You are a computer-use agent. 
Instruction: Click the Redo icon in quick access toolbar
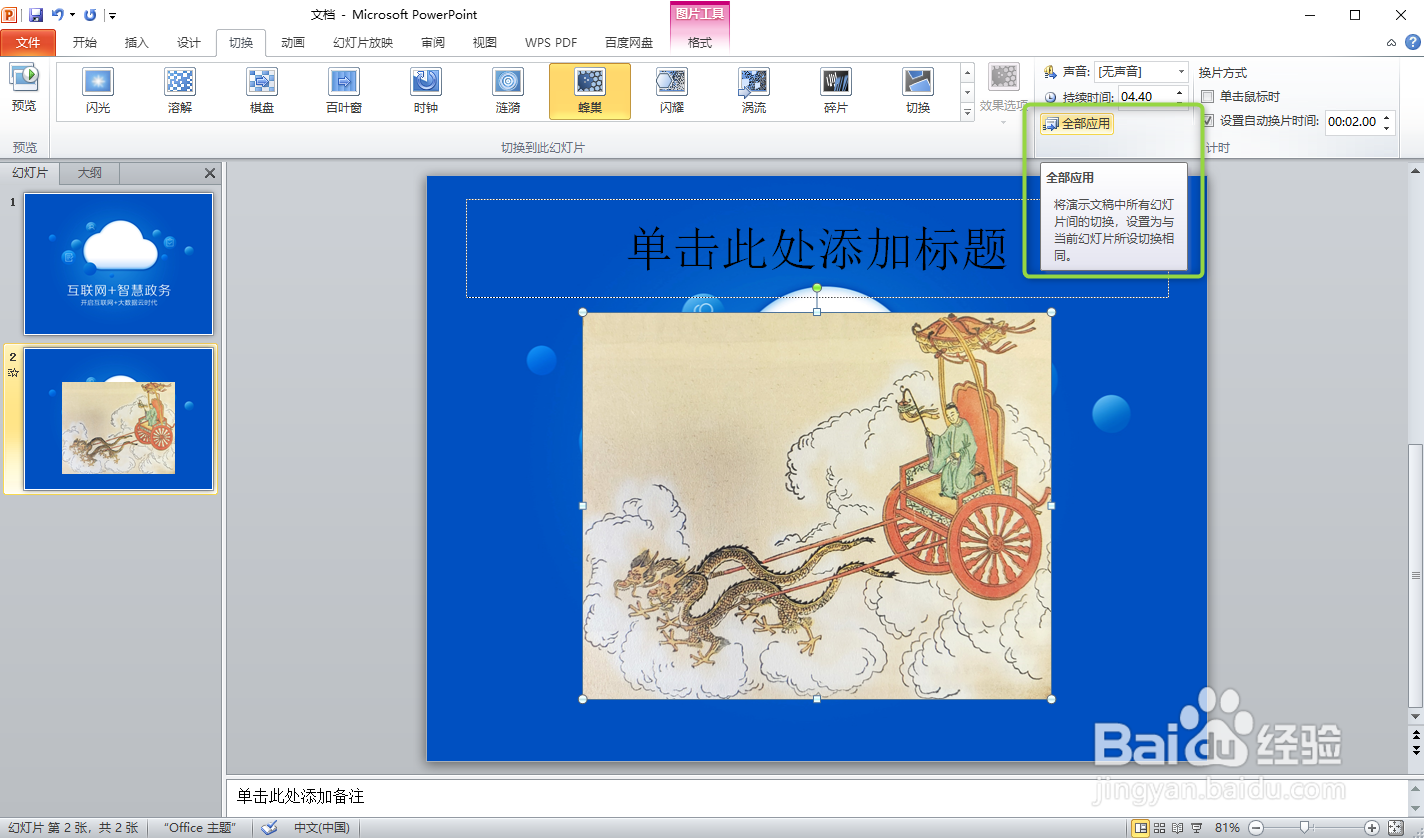click(x=90, y=15)
